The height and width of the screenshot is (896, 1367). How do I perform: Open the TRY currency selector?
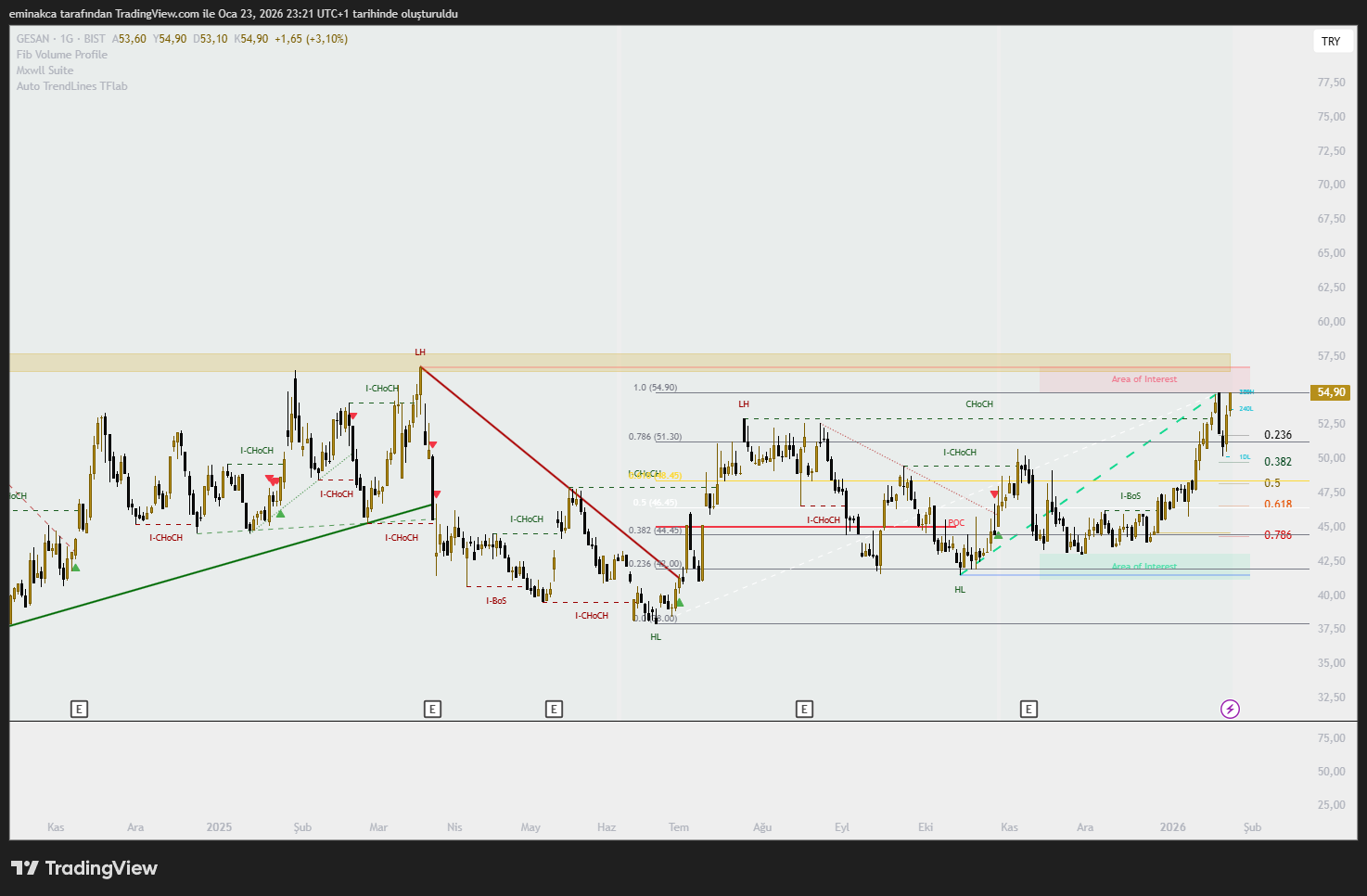coord(1331,42)
